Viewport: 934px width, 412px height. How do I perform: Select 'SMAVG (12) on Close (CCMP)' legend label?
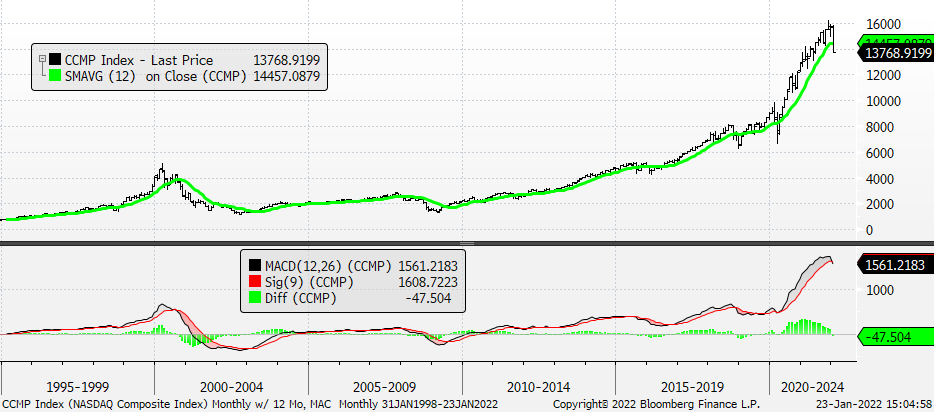155,76
